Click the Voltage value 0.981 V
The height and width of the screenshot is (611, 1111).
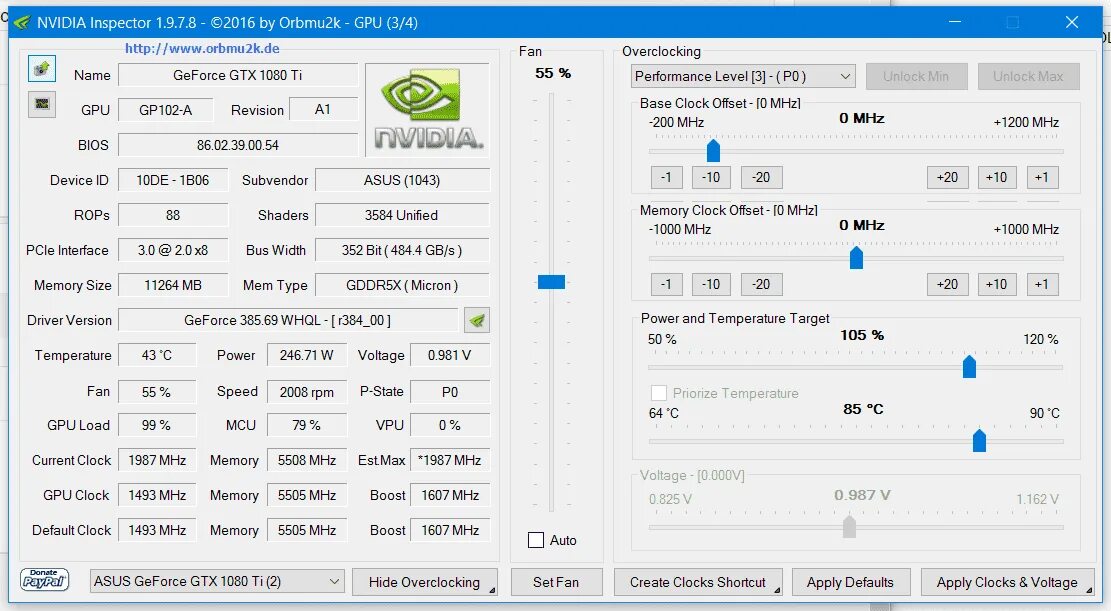pos(450,355)
